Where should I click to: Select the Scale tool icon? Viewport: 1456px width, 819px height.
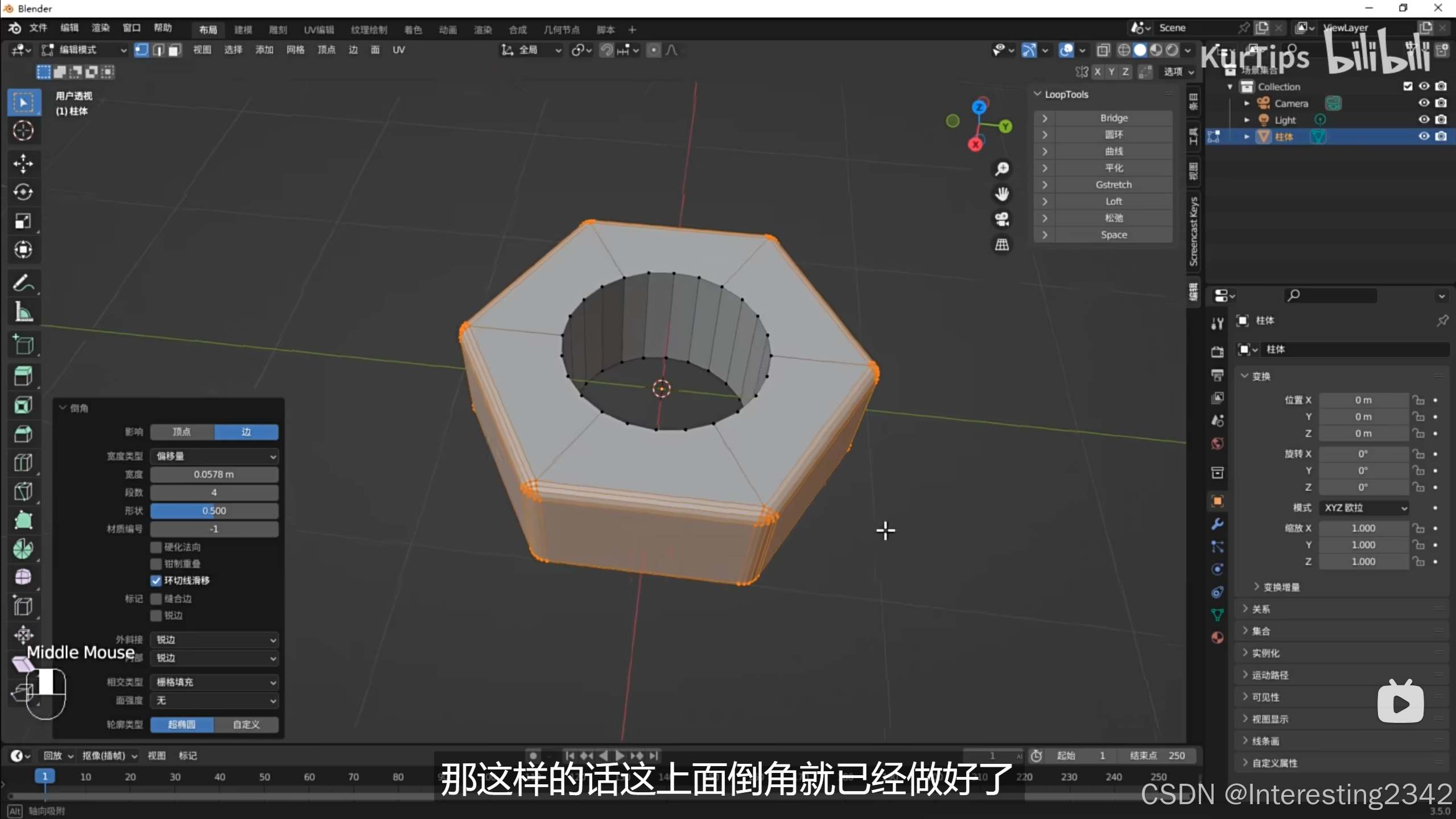coord(23,221)
